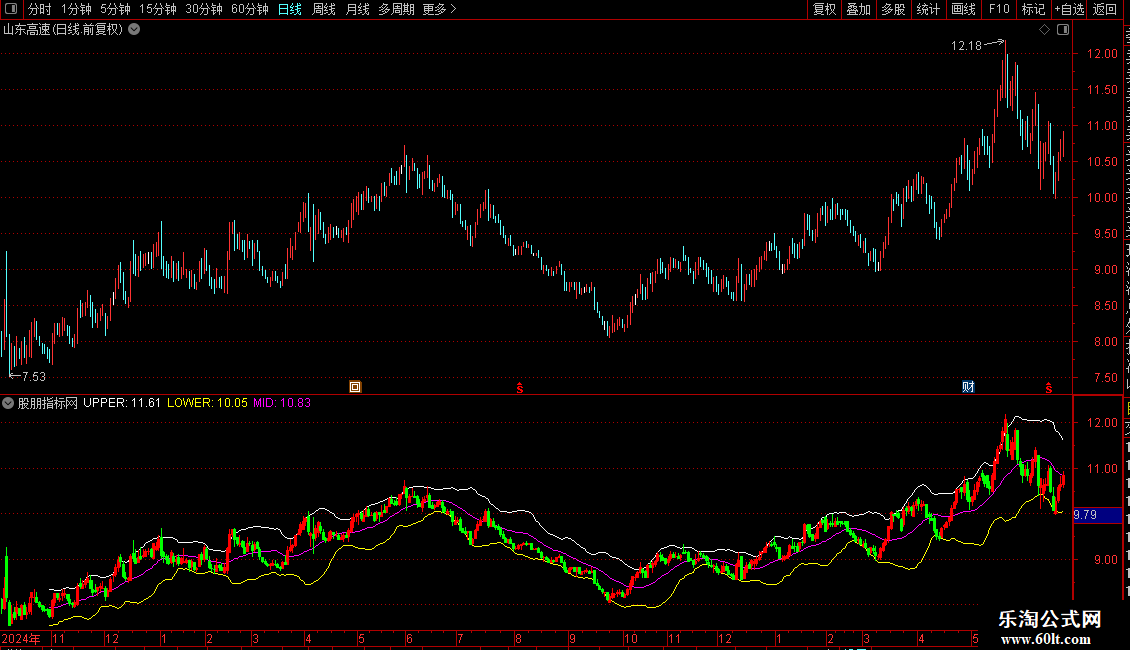Select the 30分钟 period

point(204,9)
